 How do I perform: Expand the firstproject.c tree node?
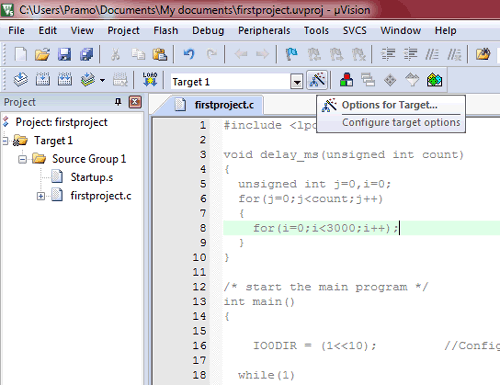(x=41, y=196)
